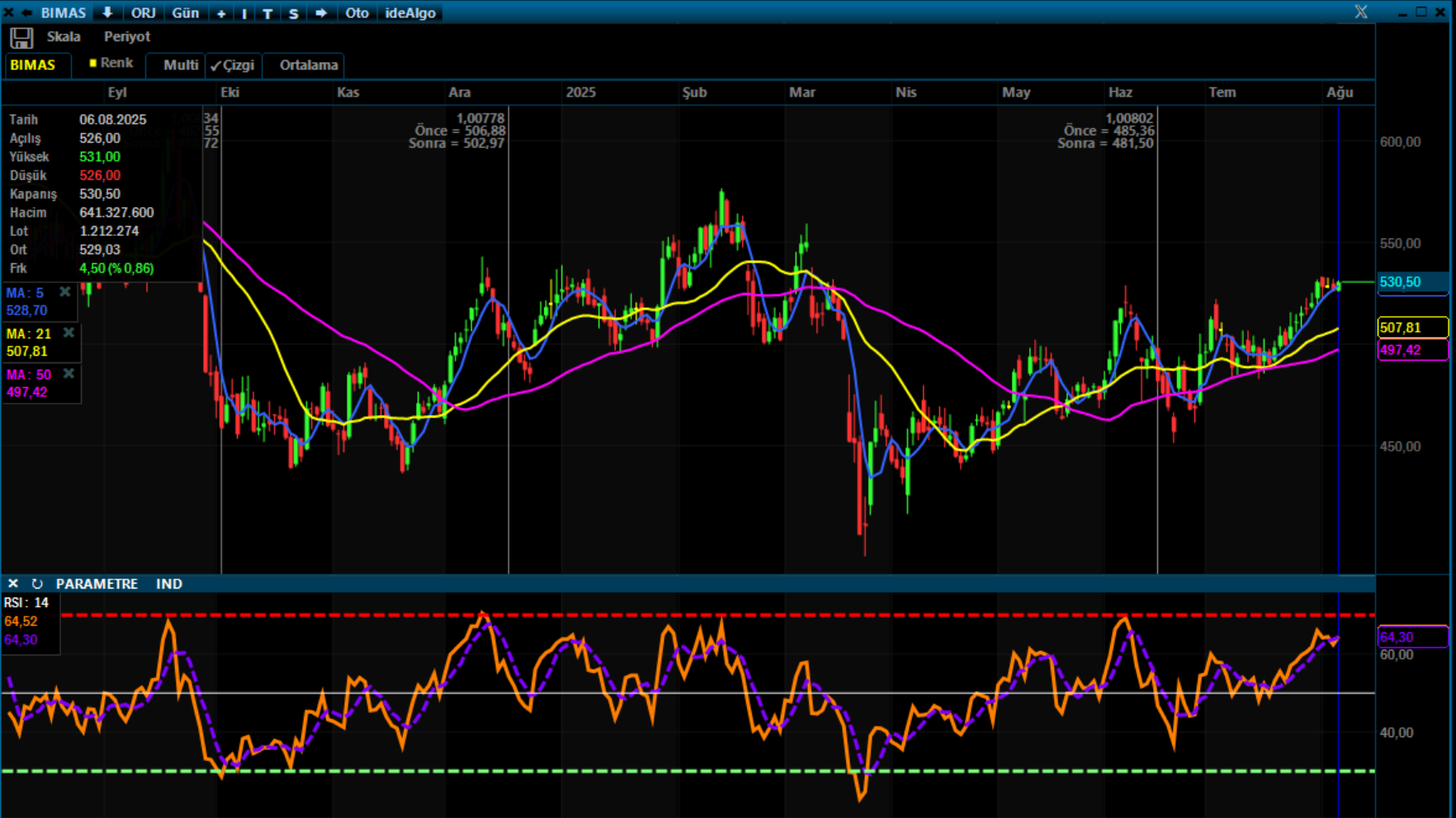Remove the MA 5 moving average
This screenshot has height=818, width=1456.
tap(64, 292)
